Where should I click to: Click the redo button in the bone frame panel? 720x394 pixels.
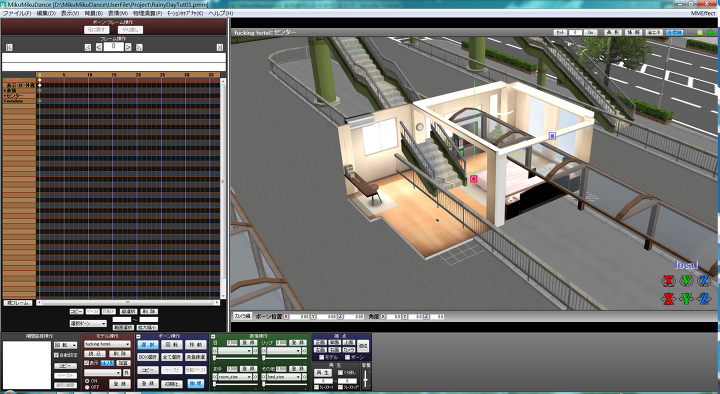[130, 30]
